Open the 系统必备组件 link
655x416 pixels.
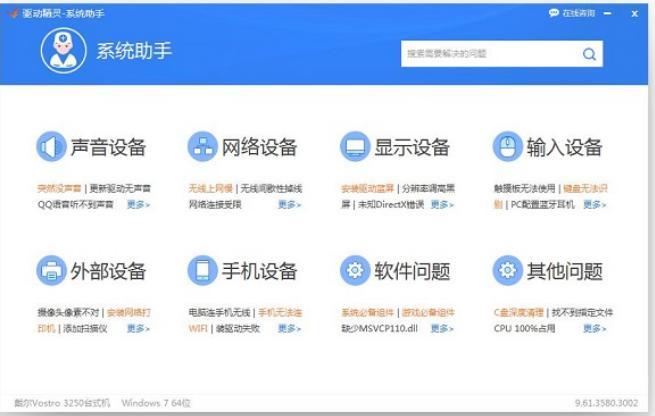click(368, 312)
